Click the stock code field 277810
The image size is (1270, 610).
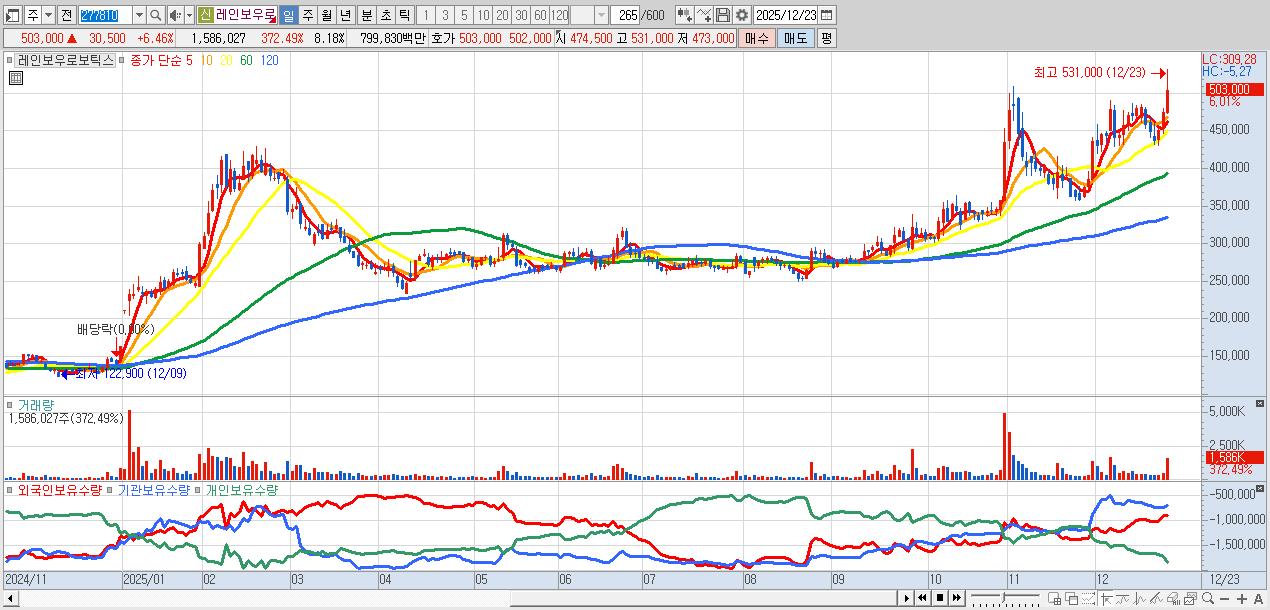(105, 15)
